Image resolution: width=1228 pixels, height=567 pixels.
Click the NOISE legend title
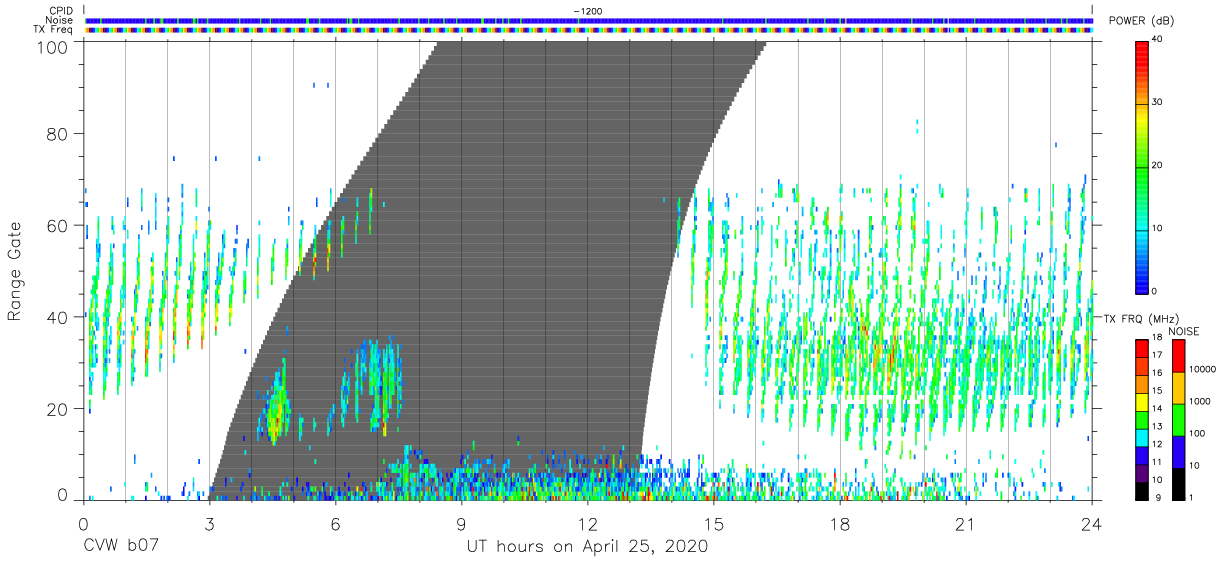click(x=1185, y=330)
